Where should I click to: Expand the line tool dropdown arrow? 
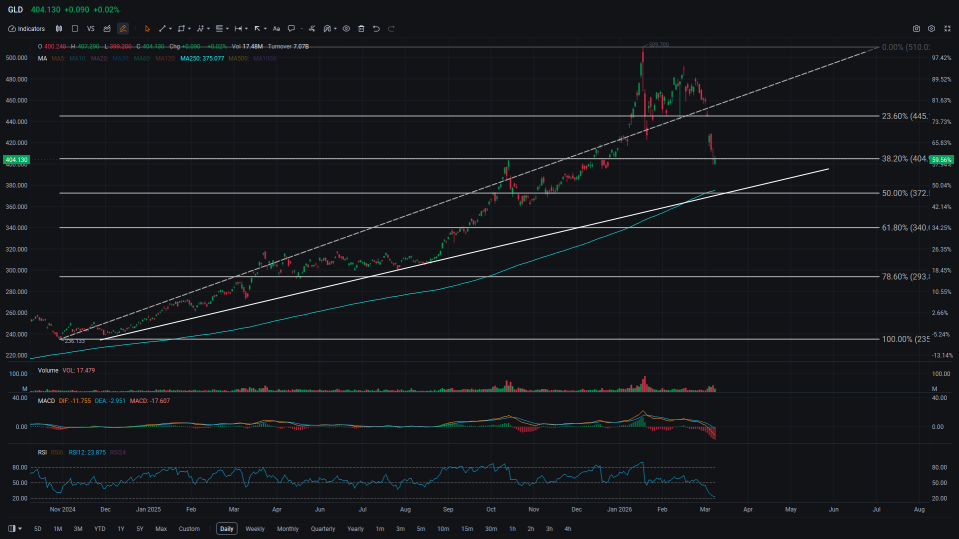click(170, 29)
